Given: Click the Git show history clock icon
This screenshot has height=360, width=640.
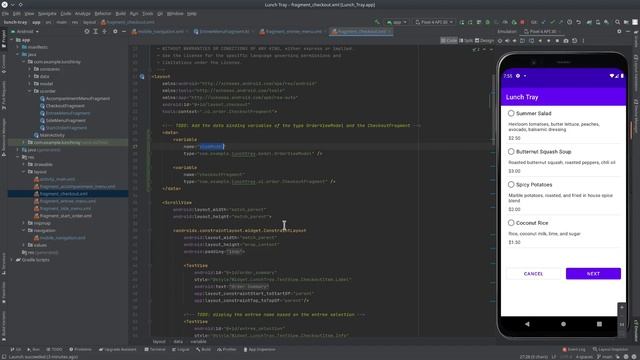Looking at the screenshot, I should [569, 22].
